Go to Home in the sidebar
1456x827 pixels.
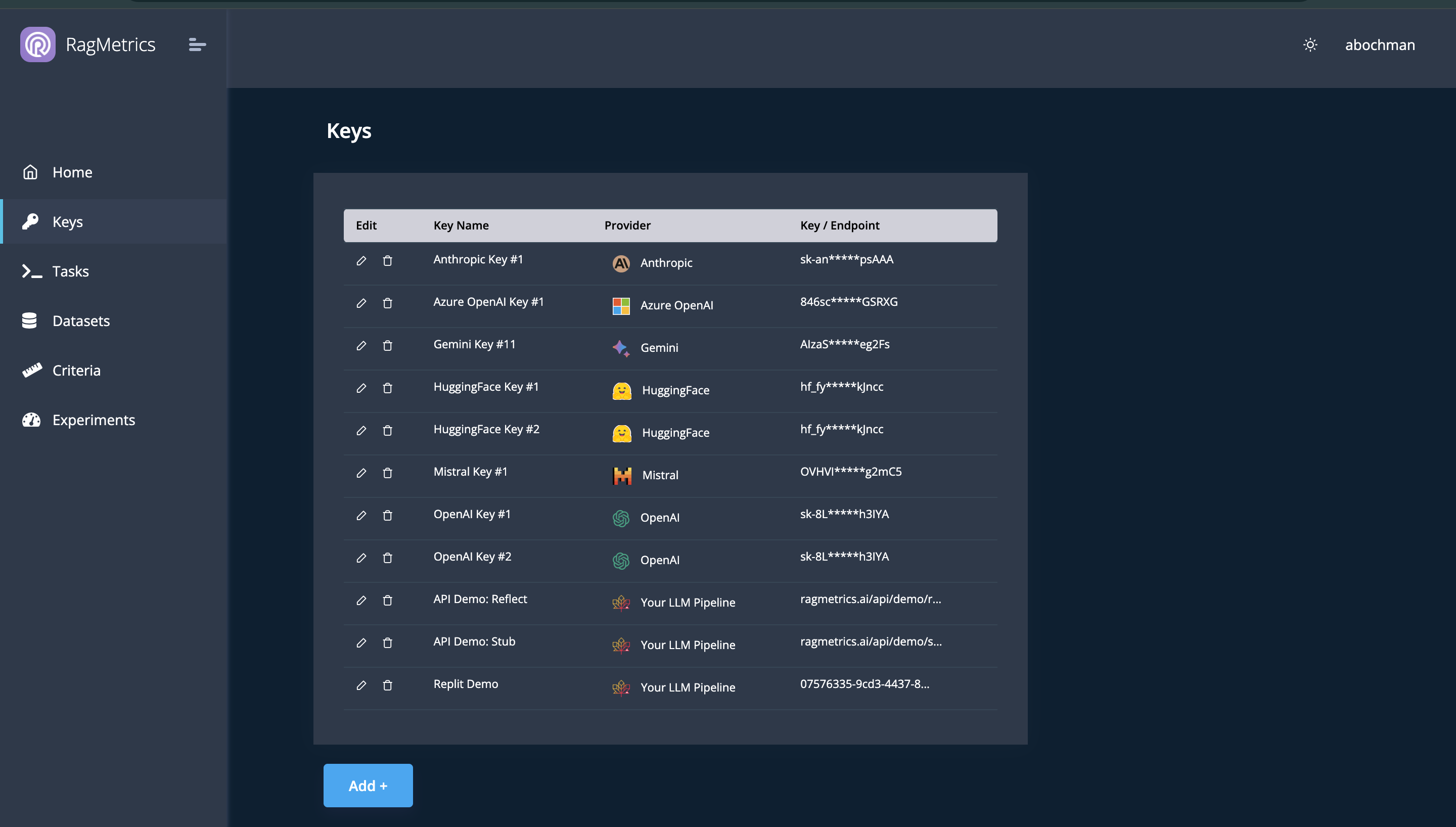pos(114,172)
